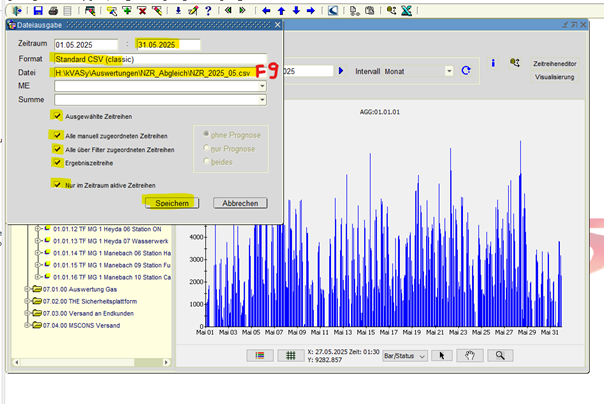Image resolution: width=604 pixels, height=404 pixels.
Task: Click the AGG:01.01.01 chart title
Action: tap(380, 112)
